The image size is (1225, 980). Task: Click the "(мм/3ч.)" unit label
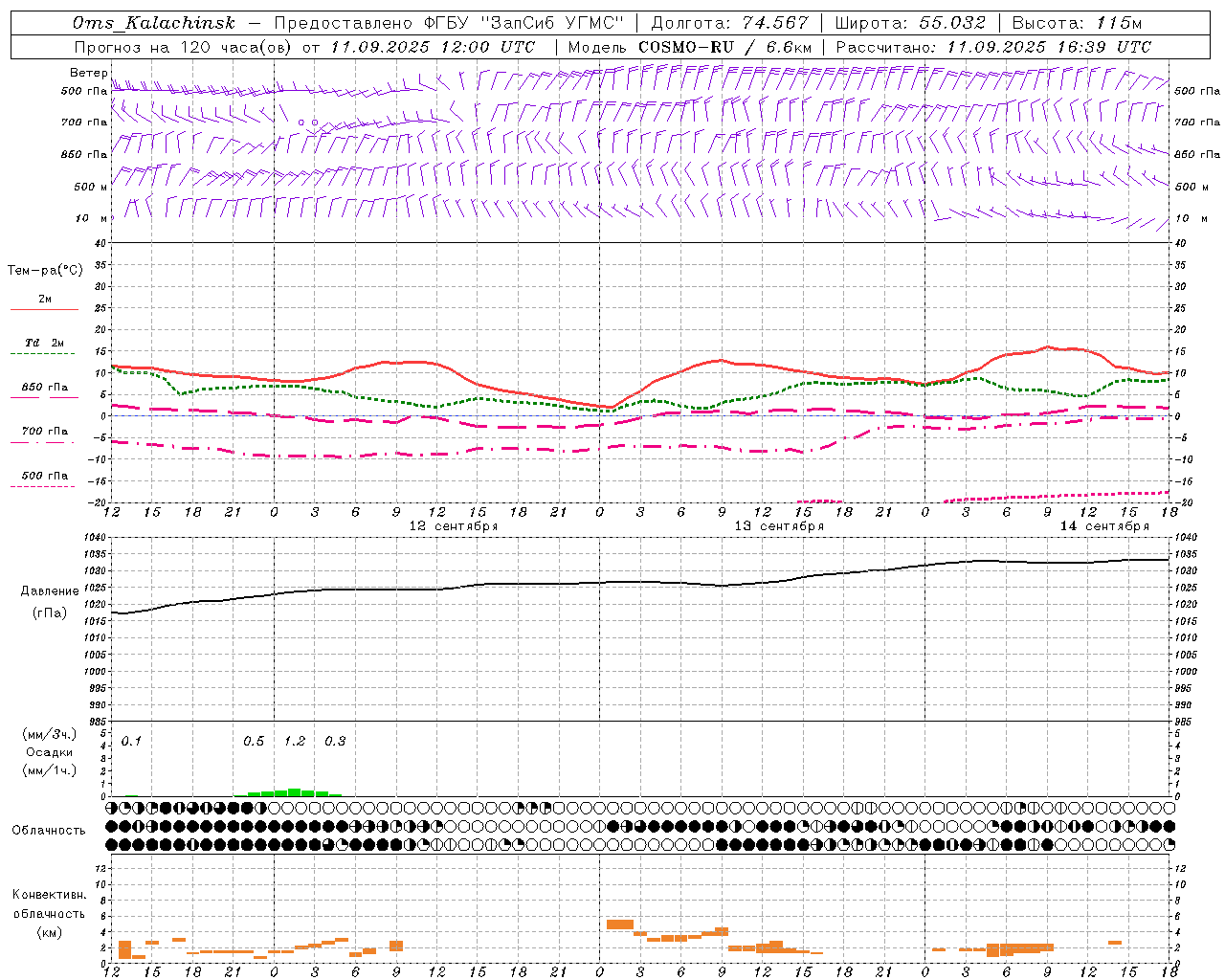point(49,734)
